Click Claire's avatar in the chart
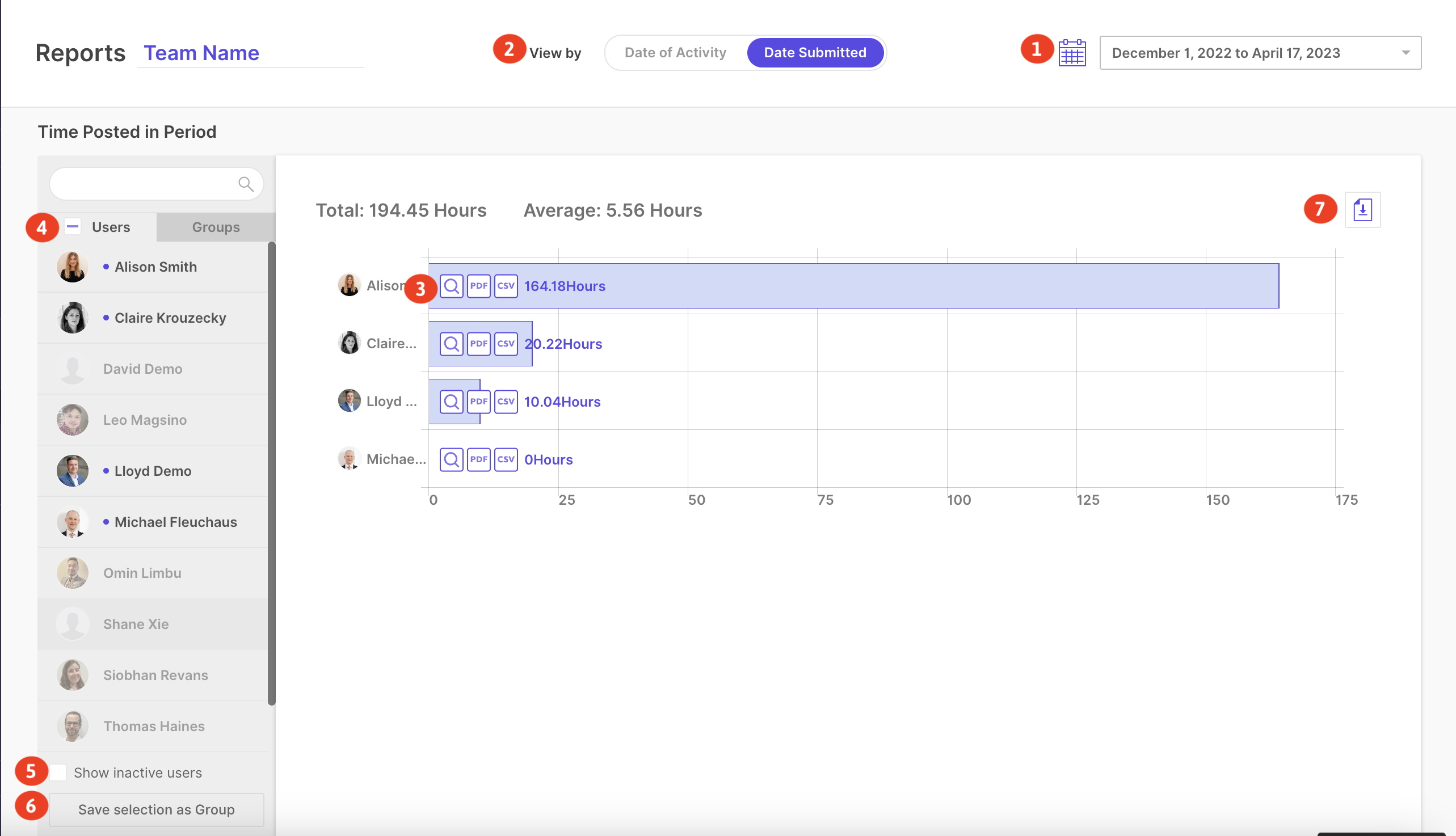Screen dimensions: 1456x836 (349, 343)
